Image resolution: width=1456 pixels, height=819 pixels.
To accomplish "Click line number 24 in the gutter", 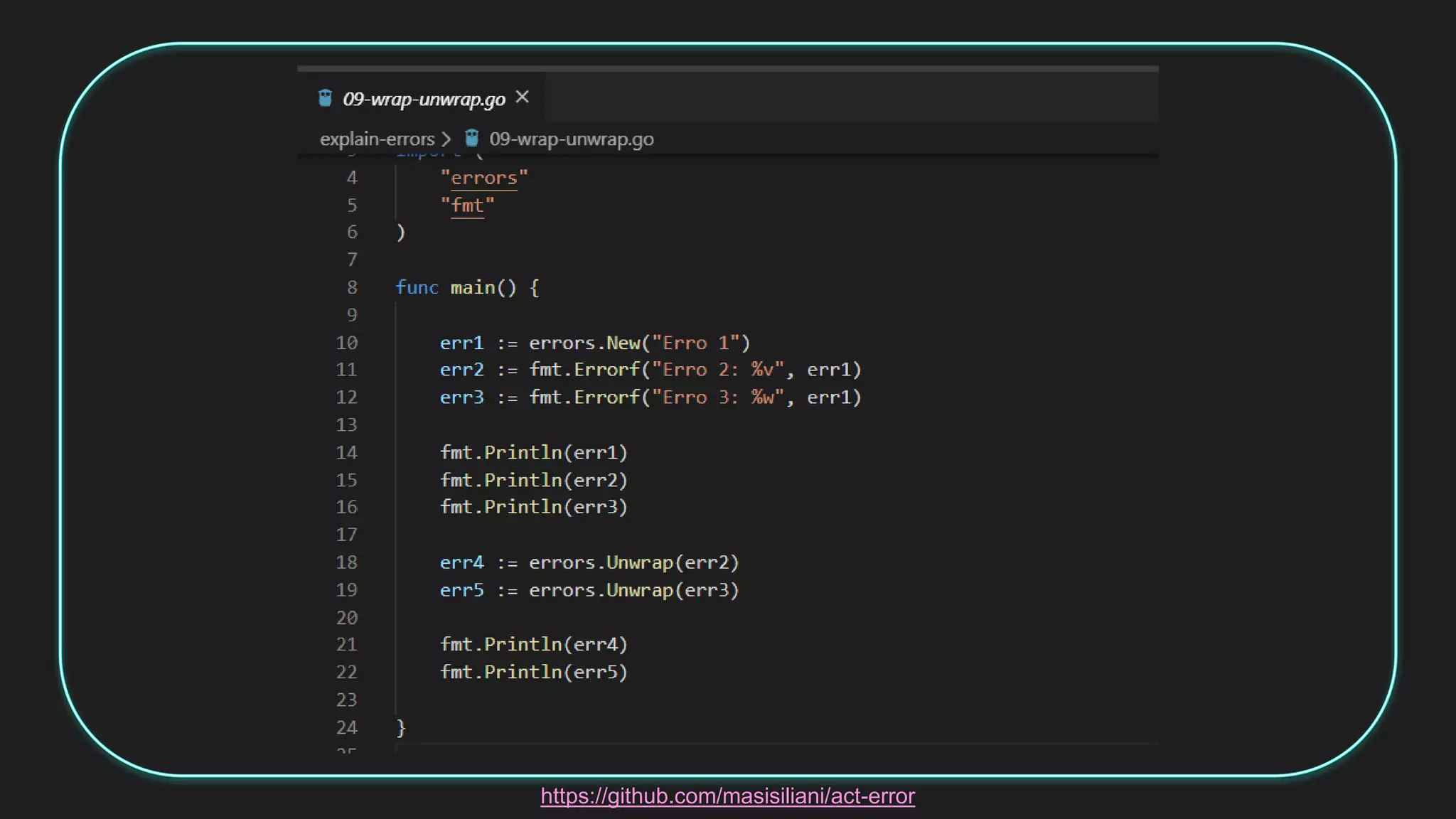I will point(346,727).
